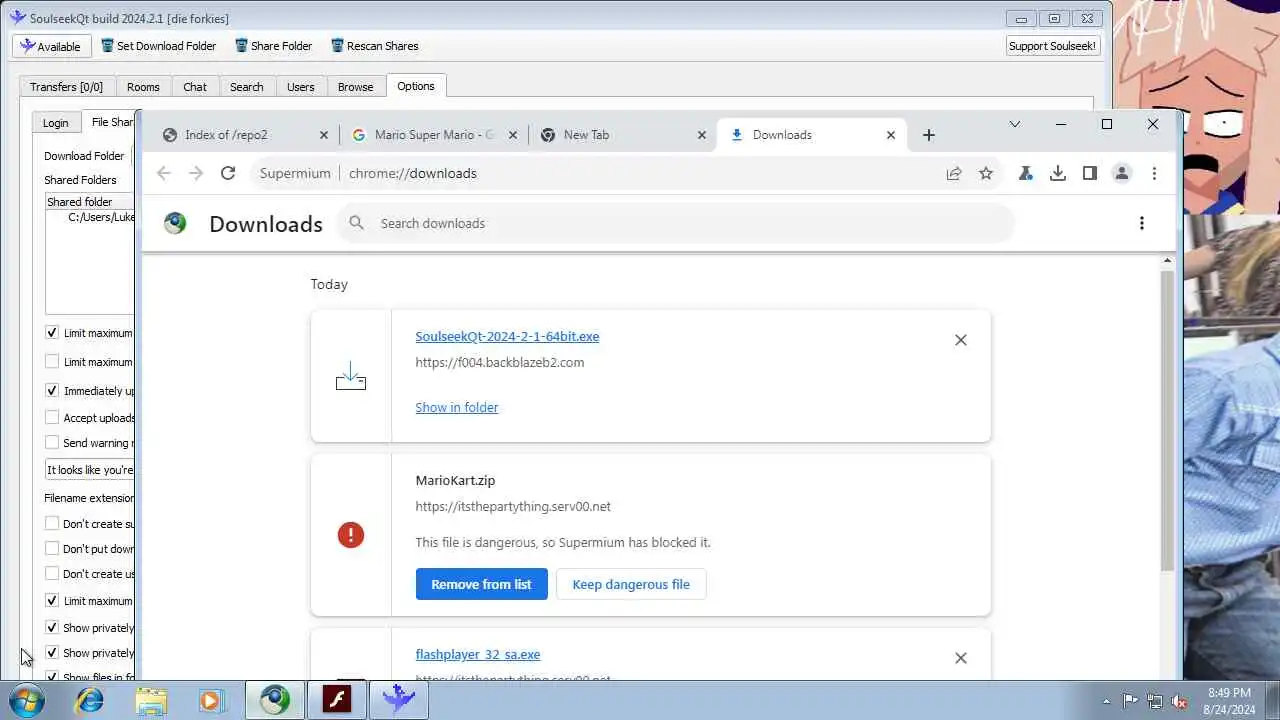Image resolution: width=1280 pixels, height=720 pixels.
Task: Click Keep dangerous file button
Action: click(630, 584)
